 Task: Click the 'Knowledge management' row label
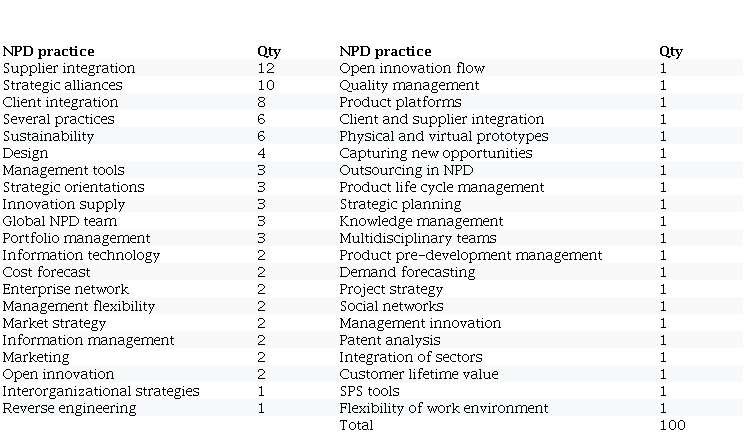(x=421, y=221)
